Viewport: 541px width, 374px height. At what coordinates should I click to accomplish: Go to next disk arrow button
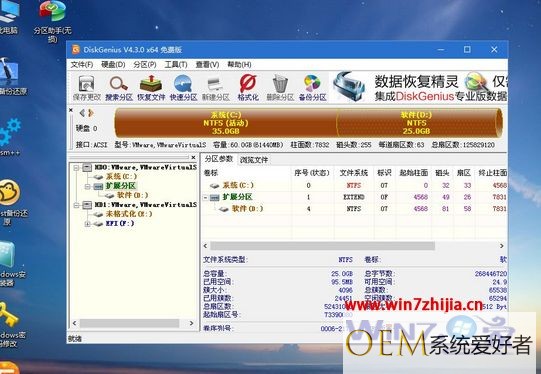(91, 113)
